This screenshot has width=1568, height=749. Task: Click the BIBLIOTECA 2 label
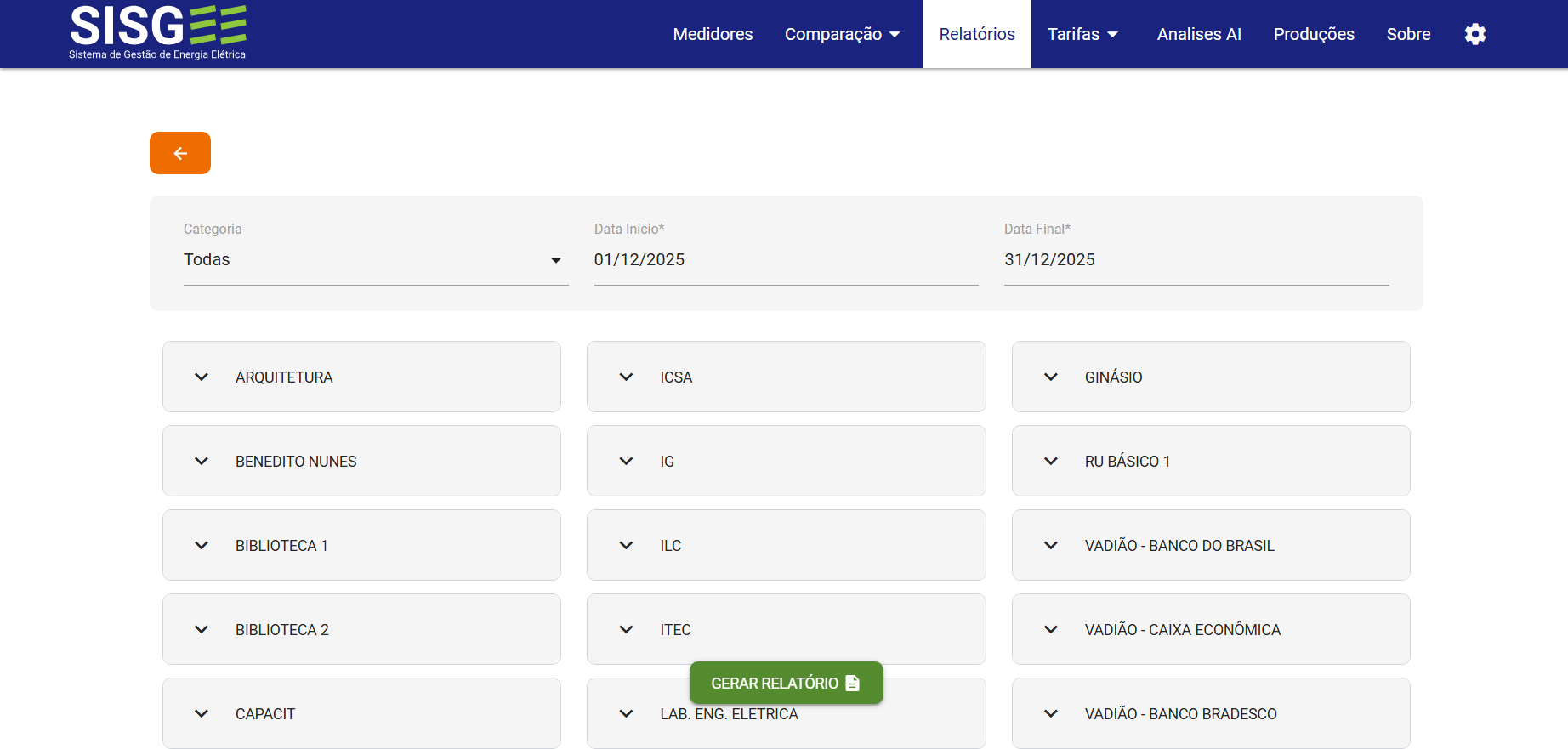tap(282, 629)
